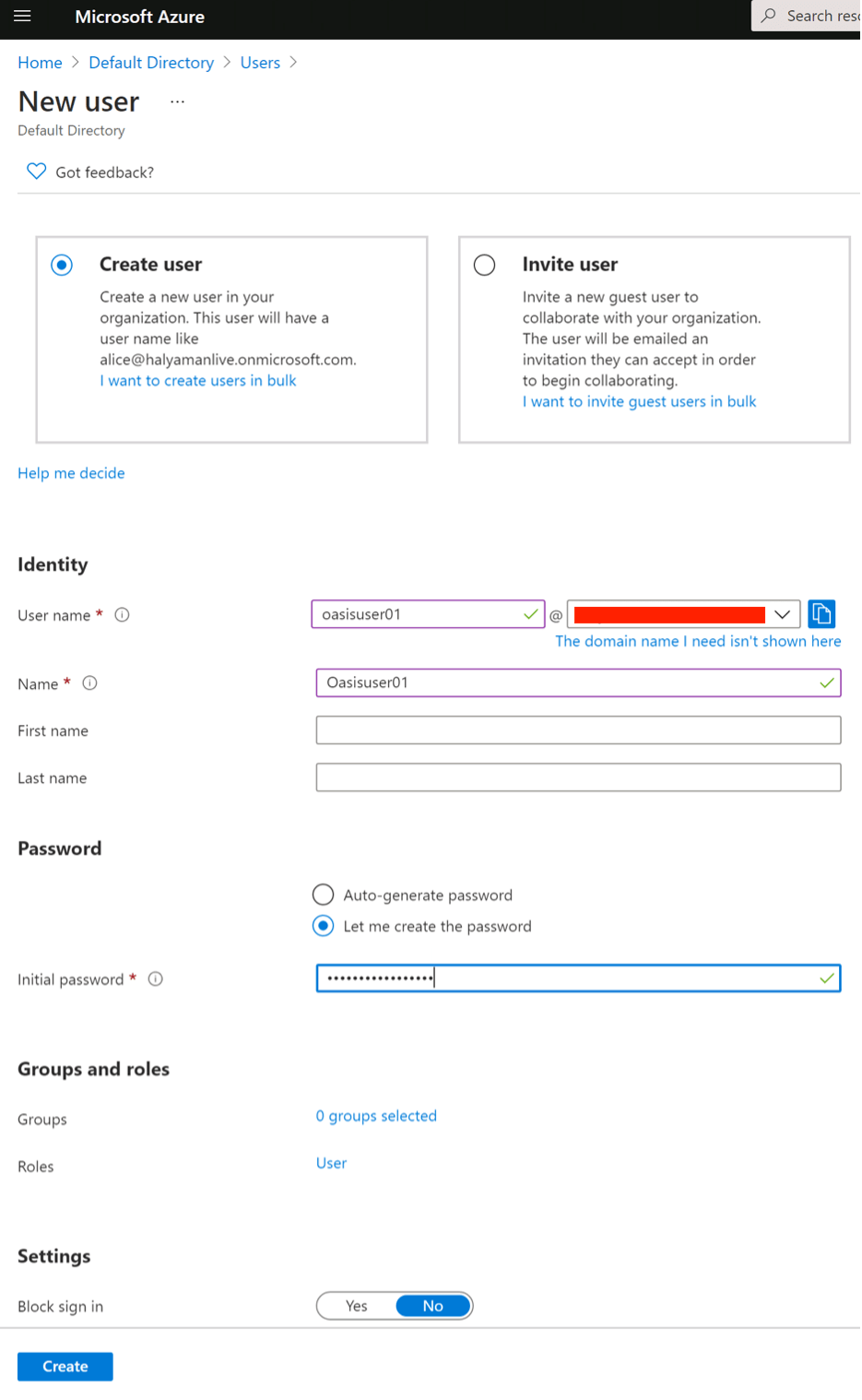
Task: Open the 0 groups selected link
Action: tap(376, 1116)
